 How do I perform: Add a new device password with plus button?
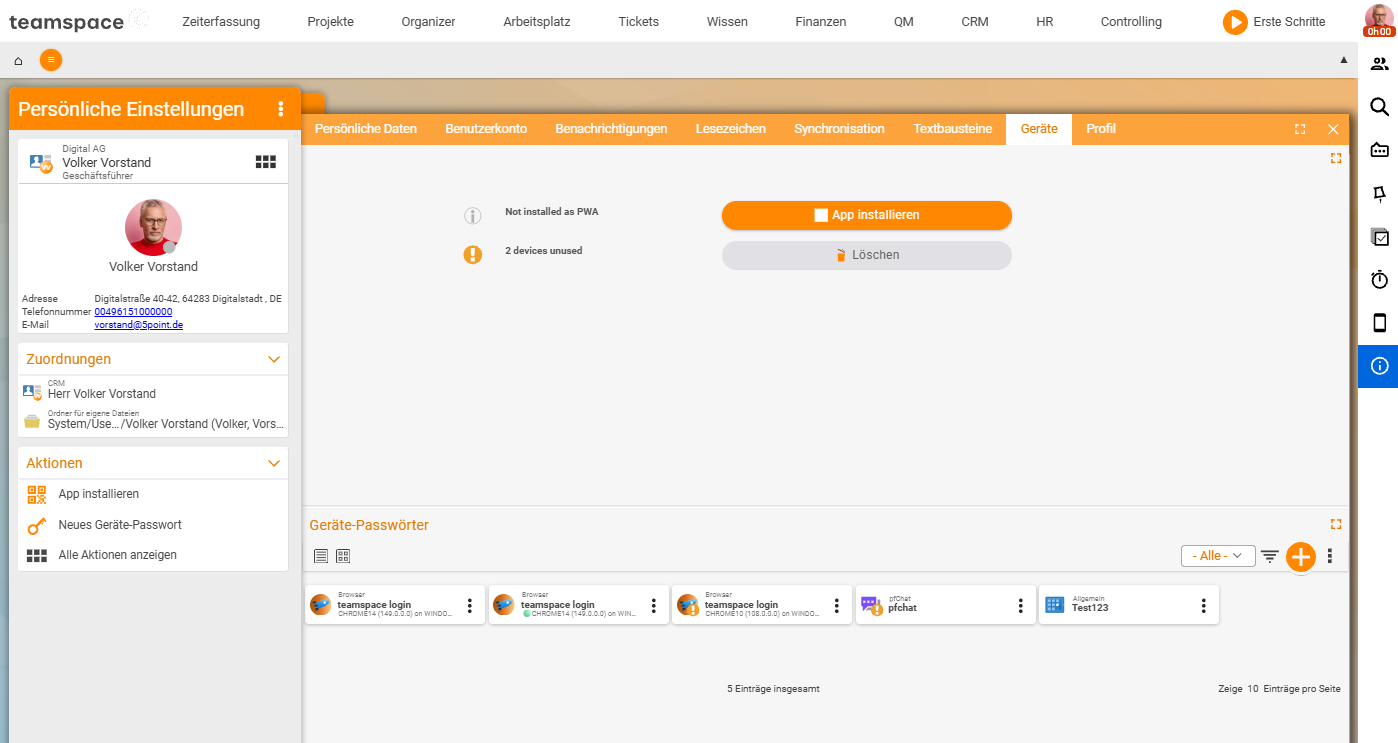1300,557
